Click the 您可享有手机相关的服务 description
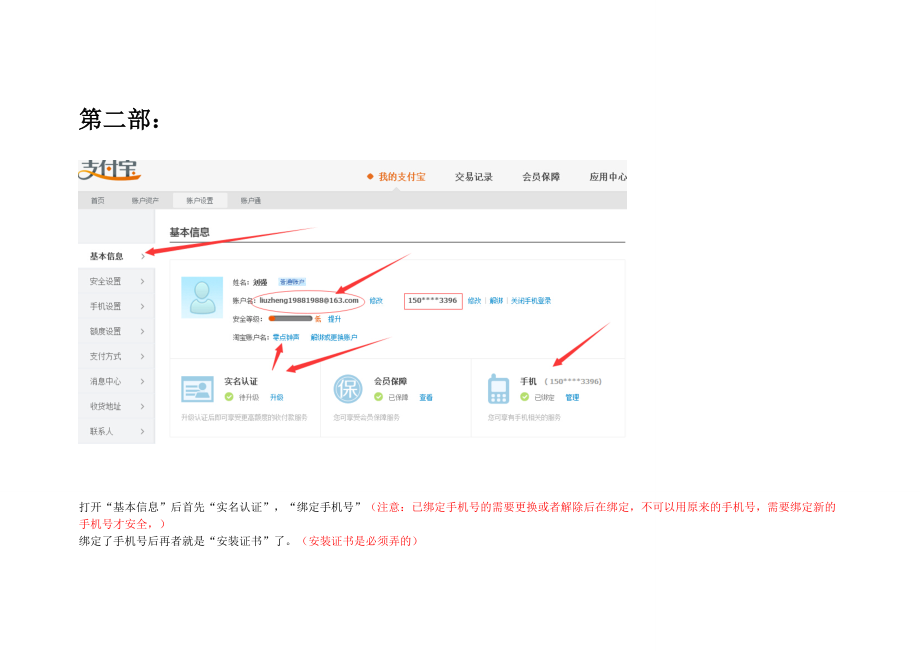The image size is (920, 651). (x=524, y=418)
